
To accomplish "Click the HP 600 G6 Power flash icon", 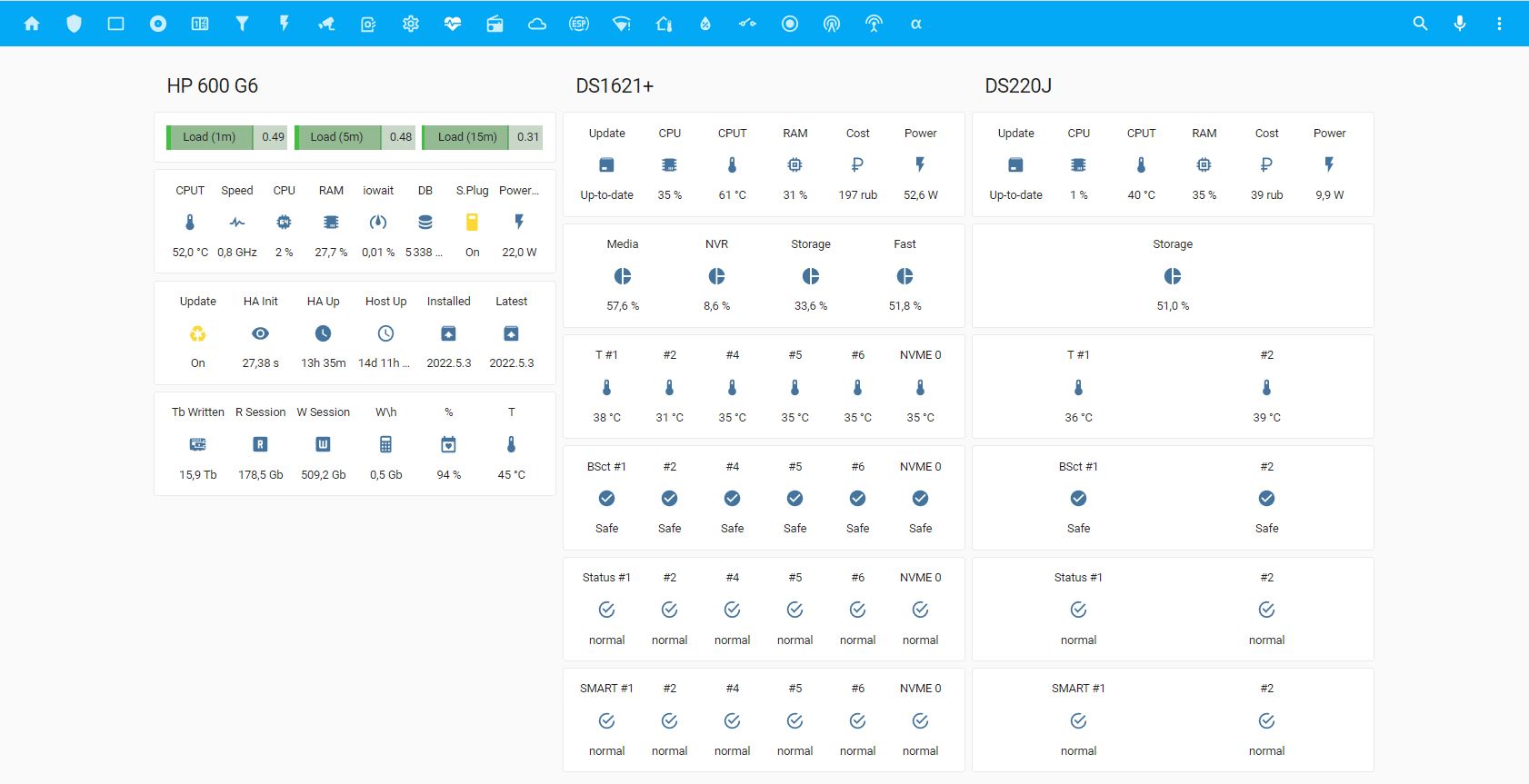I will pos(519,222).
